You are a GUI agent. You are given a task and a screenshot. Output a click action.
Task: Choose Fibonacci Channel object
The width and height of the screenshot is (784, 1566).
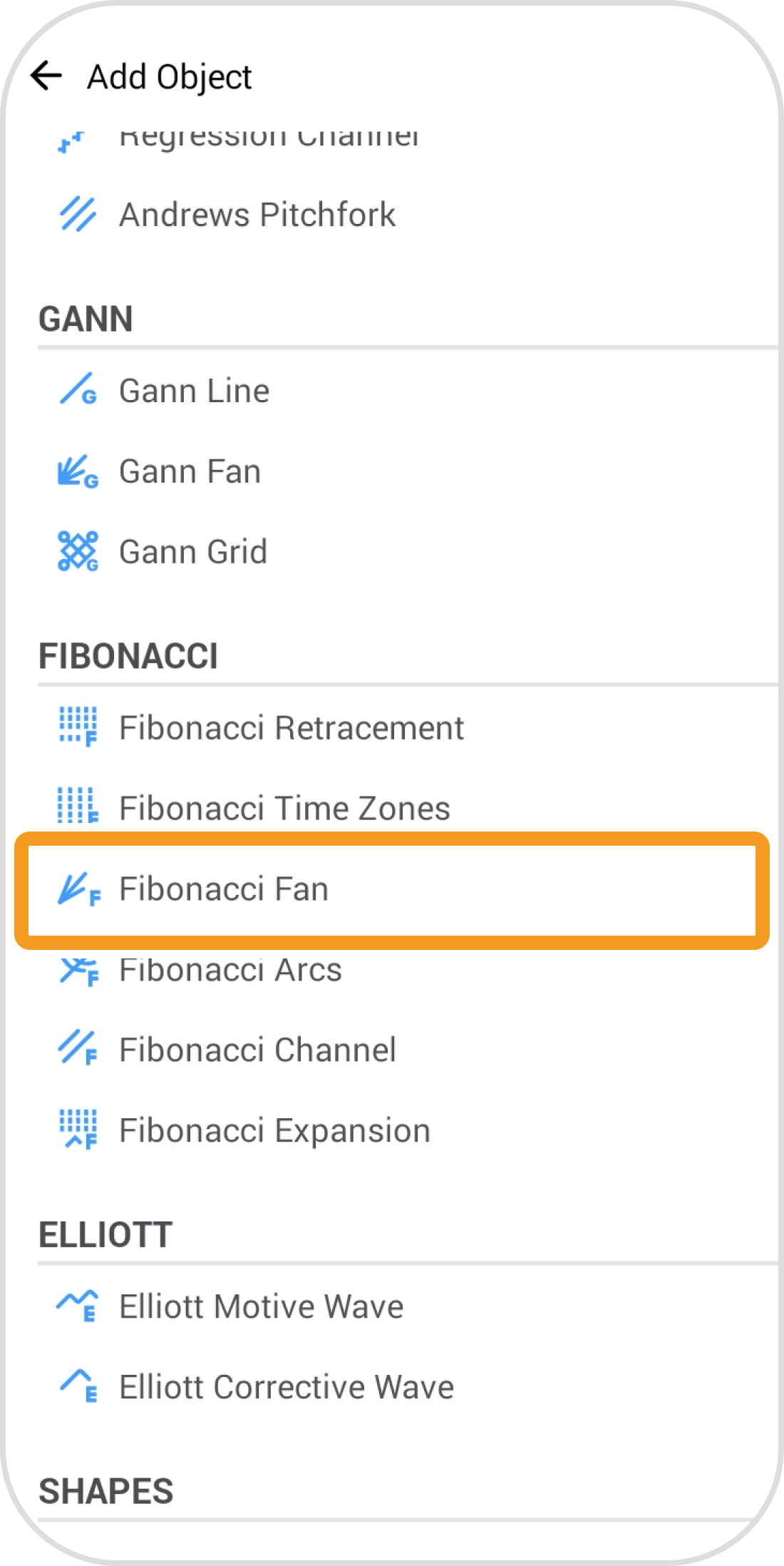click(257, 1050)
